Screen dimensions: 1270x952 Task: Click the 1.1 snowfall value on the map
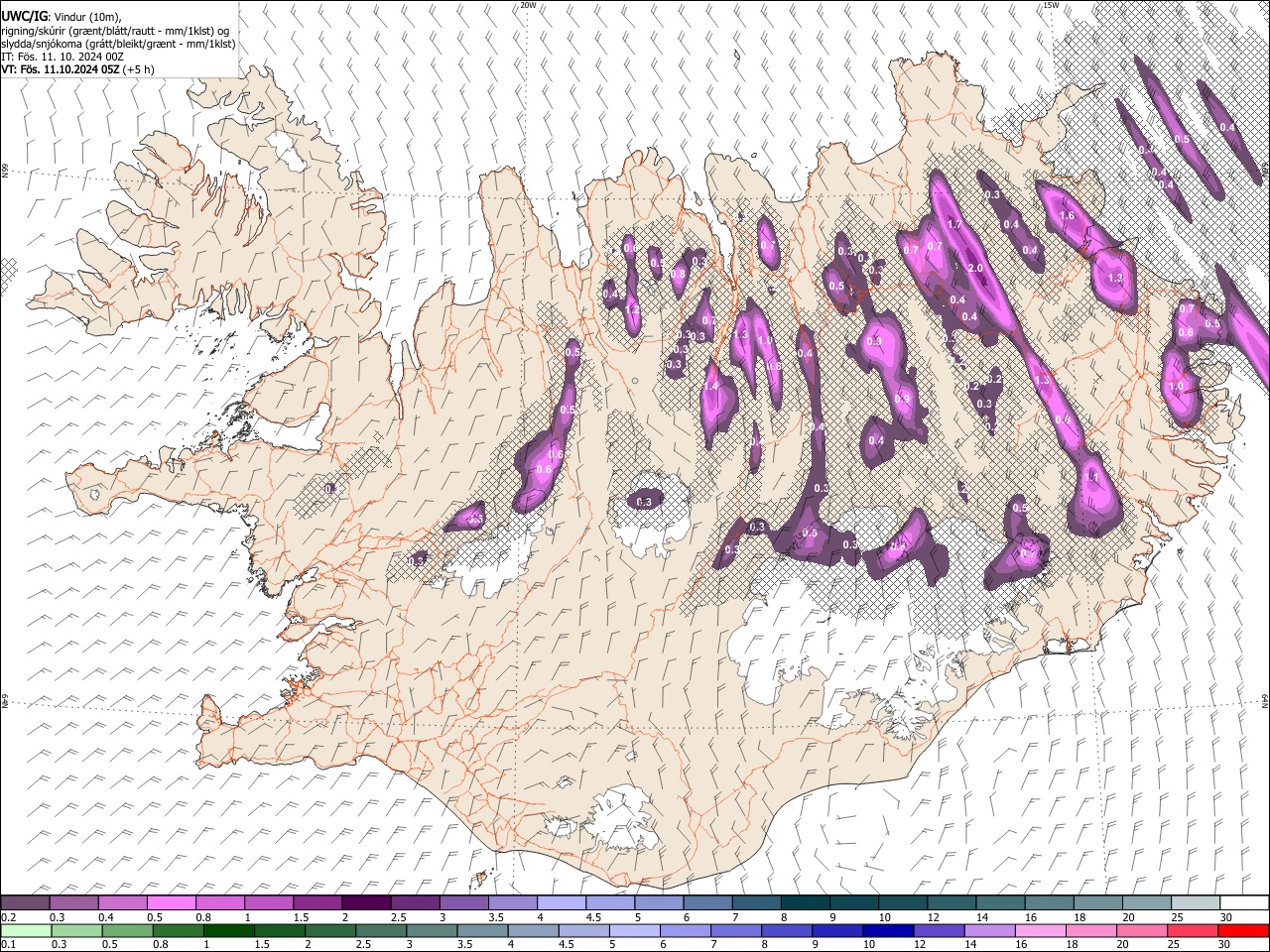pyautogui.click(x=1092, y=477)
